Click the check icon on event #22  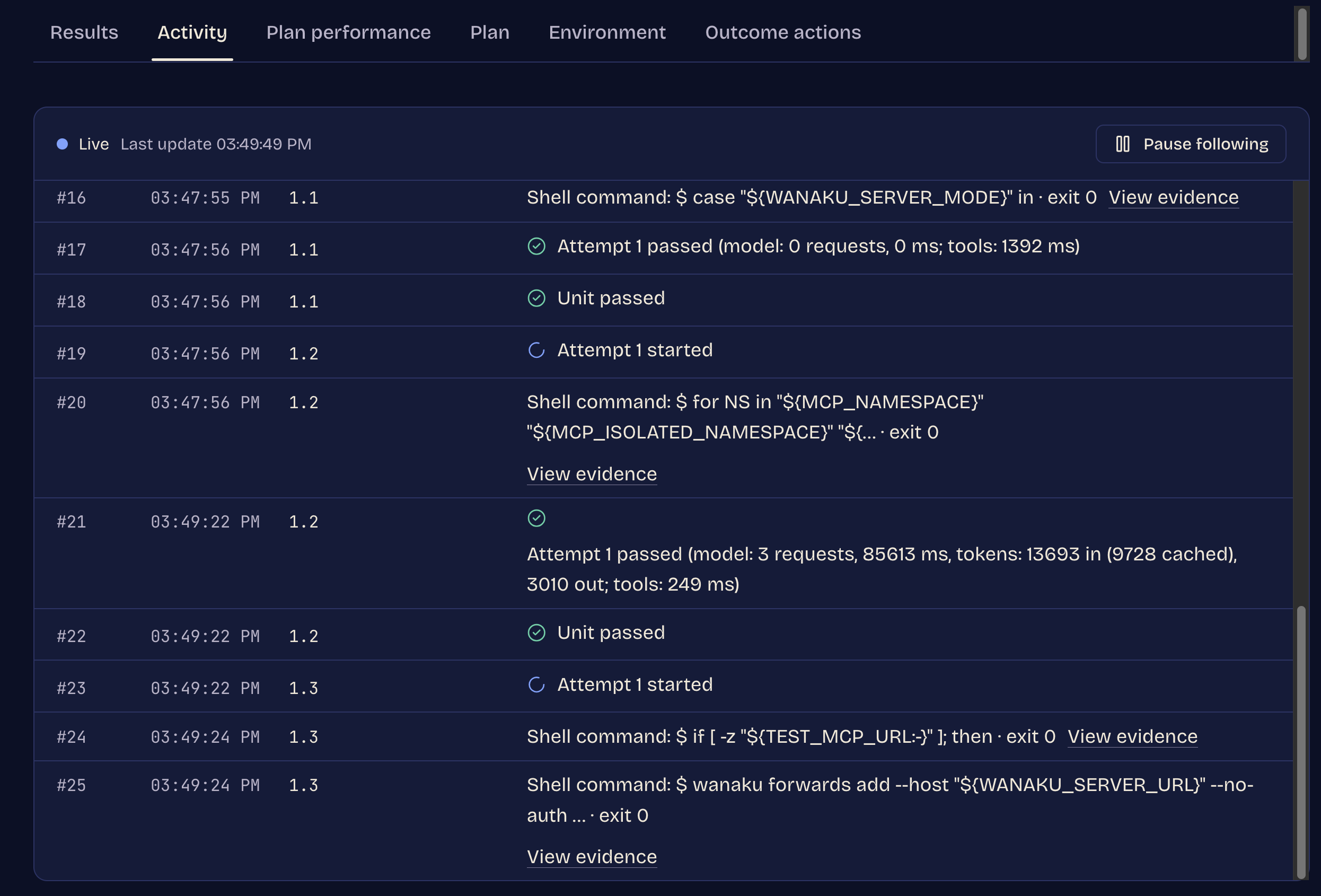[x=536, y=633]
